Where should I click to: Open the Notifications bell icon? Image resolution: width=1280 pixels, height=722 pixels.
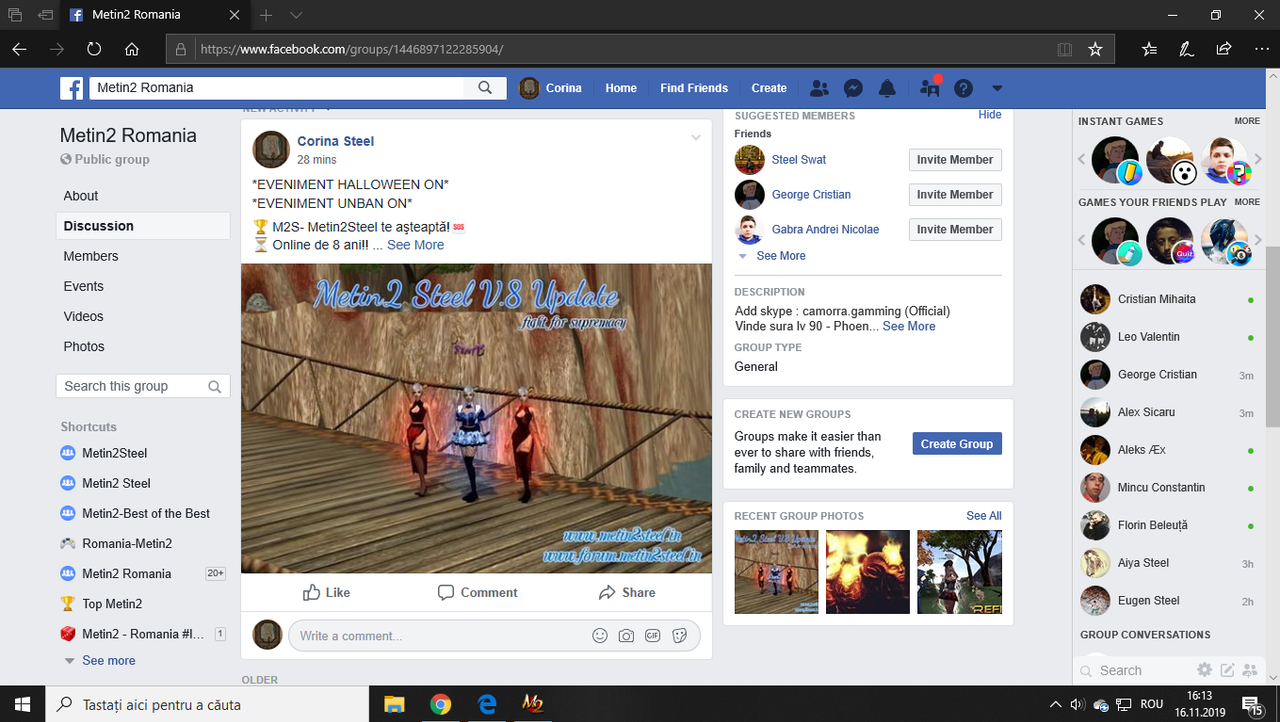coord(887,88)
